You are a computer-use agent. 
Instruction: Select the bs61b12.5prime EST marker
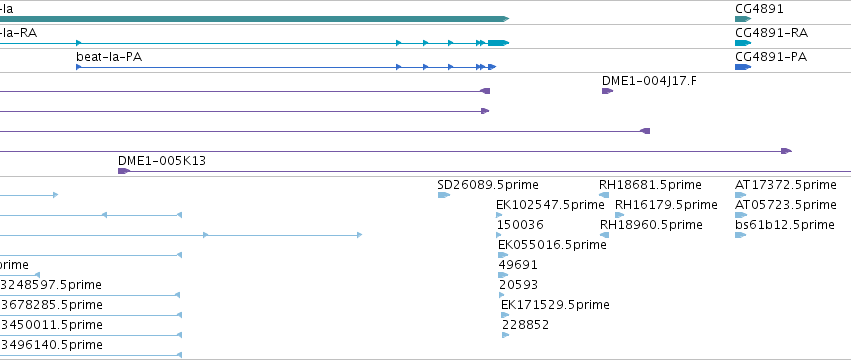[741, 235]
